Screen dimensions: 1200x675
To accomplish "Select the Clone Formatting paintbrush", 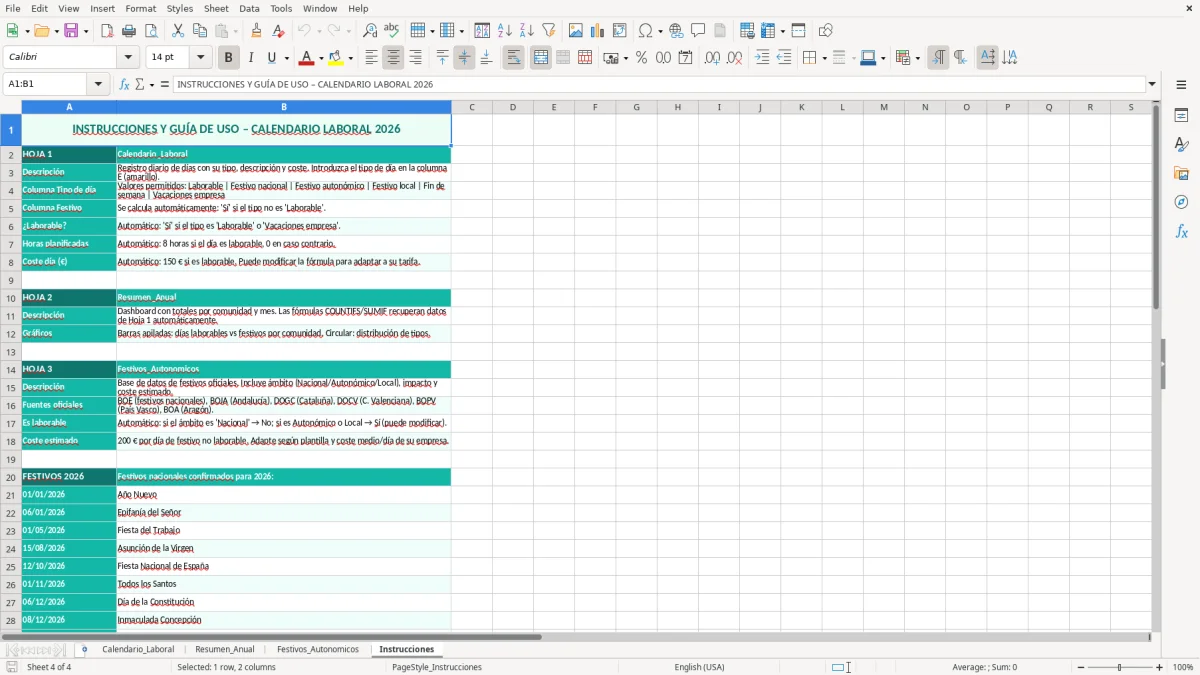I will [x=257, y=31].
